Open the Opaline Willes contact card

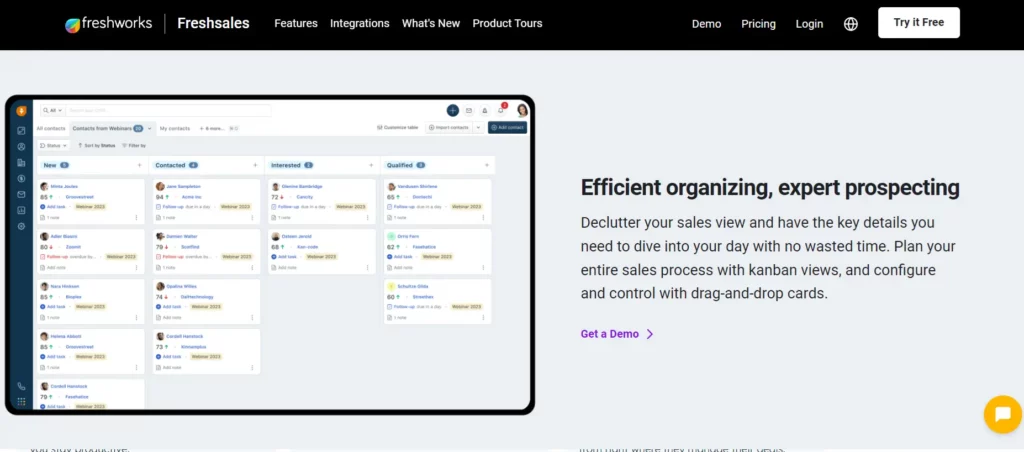point(206,301)
